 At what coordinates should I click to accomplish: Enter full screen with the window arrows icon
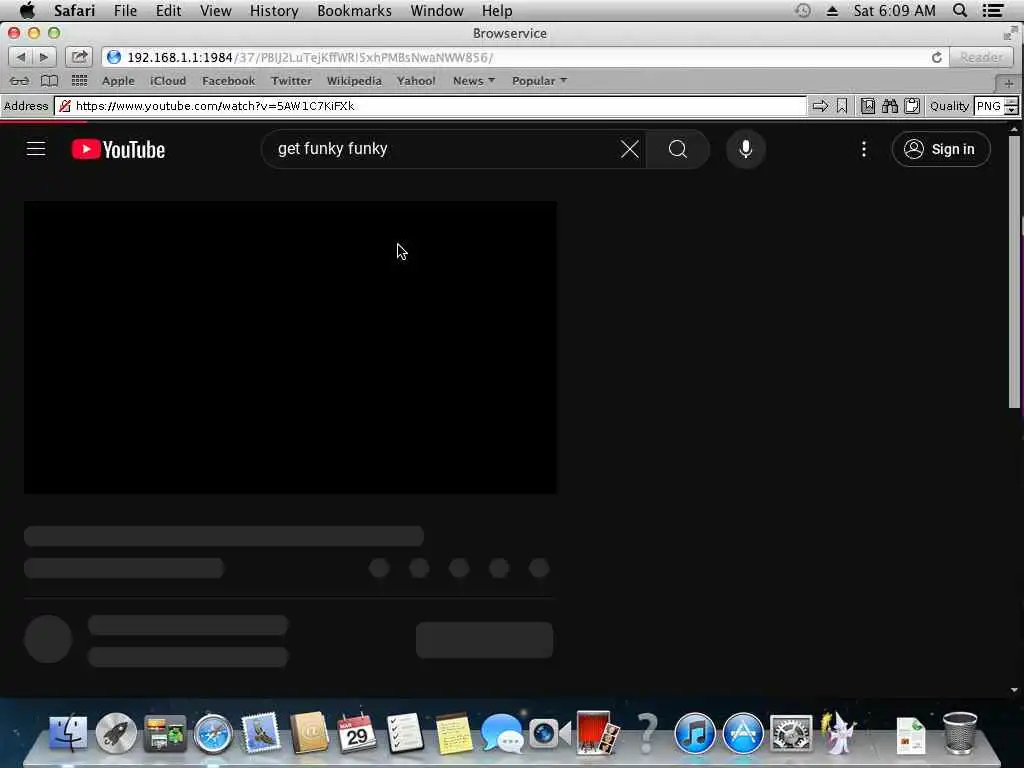coord(1010,33)
